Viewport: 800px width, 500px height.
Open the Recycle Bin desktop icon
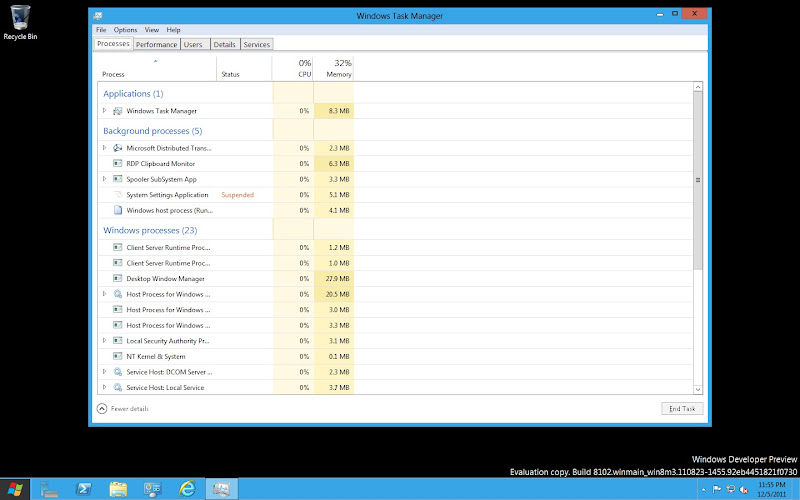[20, 22]
